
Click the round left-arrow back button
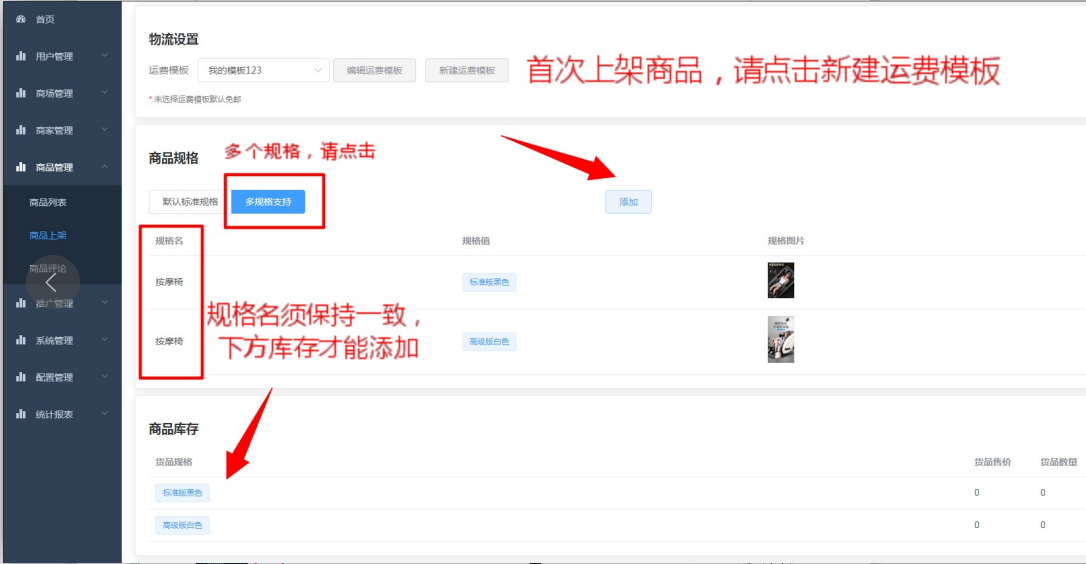pos(53,283)
